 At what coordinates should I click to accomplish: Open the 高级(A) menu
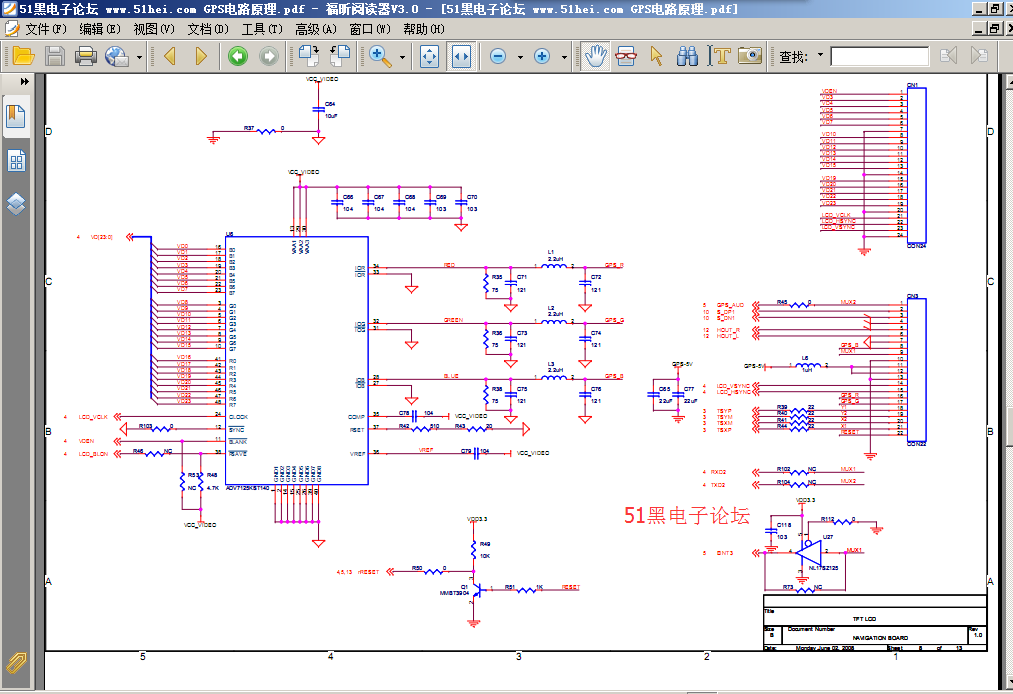[316, 29]
